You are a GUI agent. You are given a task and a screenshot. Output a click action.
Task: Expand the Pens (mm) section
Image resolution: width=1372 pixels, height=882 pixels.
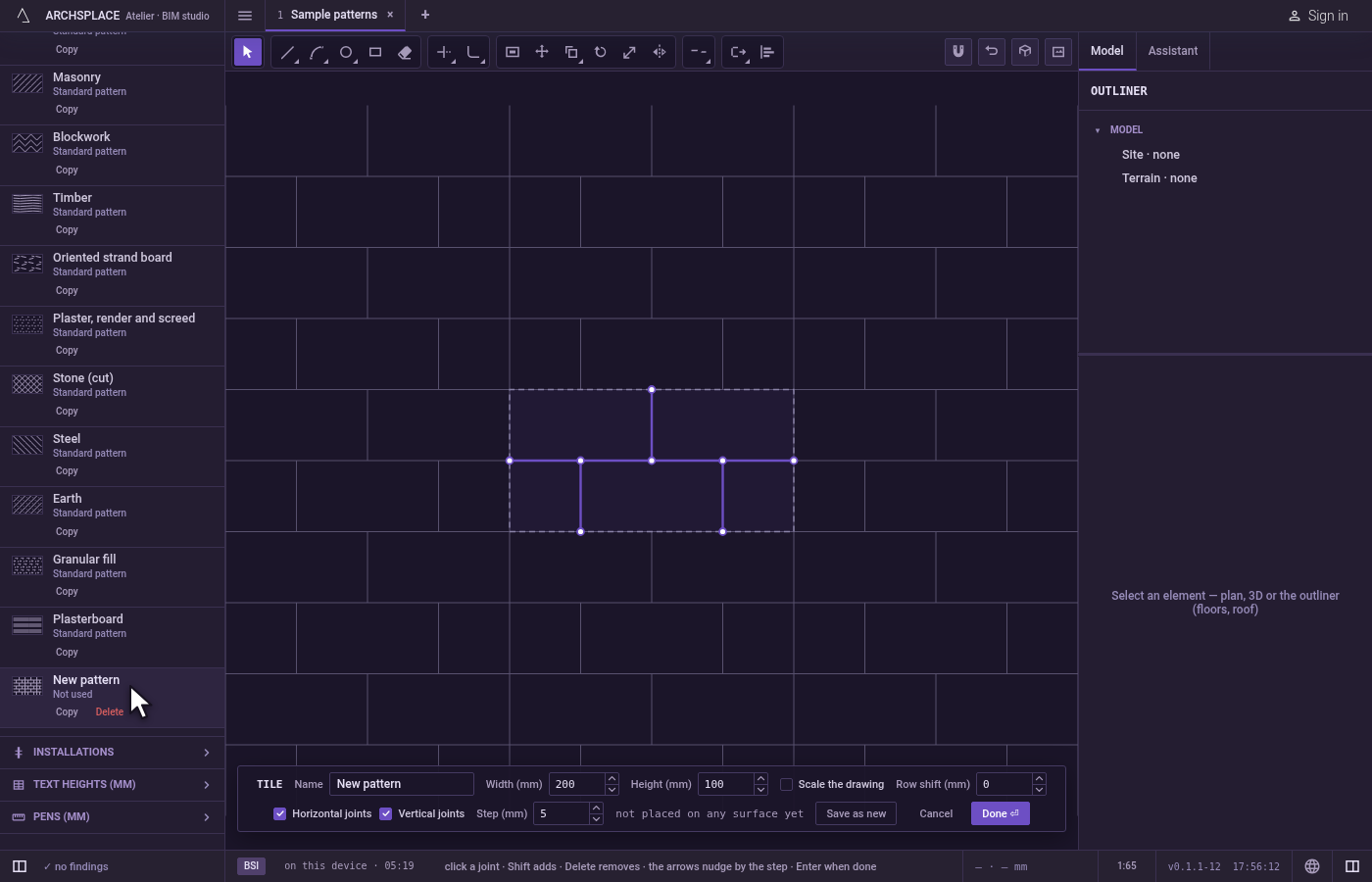[113, 817]
